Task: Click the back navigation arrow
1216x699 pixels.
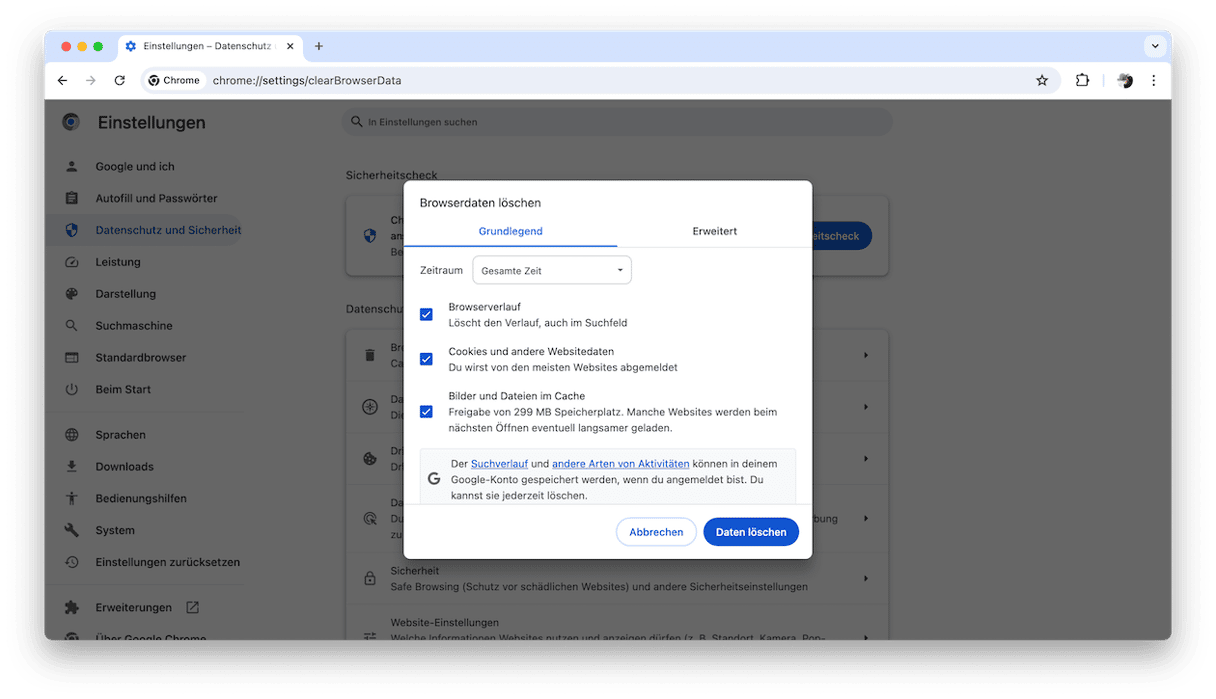Action: (x=62, y=81)
